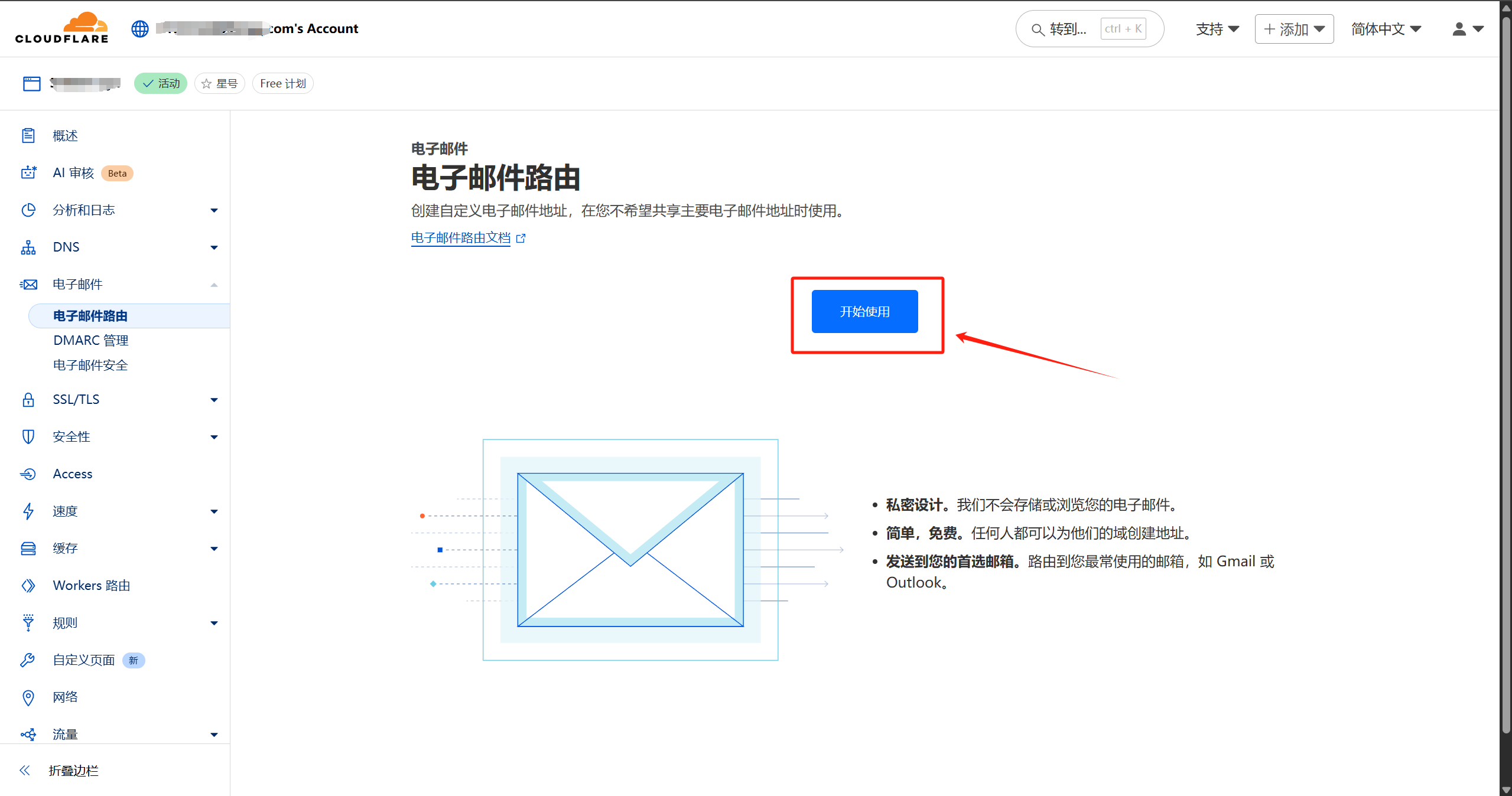The height and width of the screenshot is (796, 1512).
Task: Click the Cloudflare logo
Action: click(62, 28)
